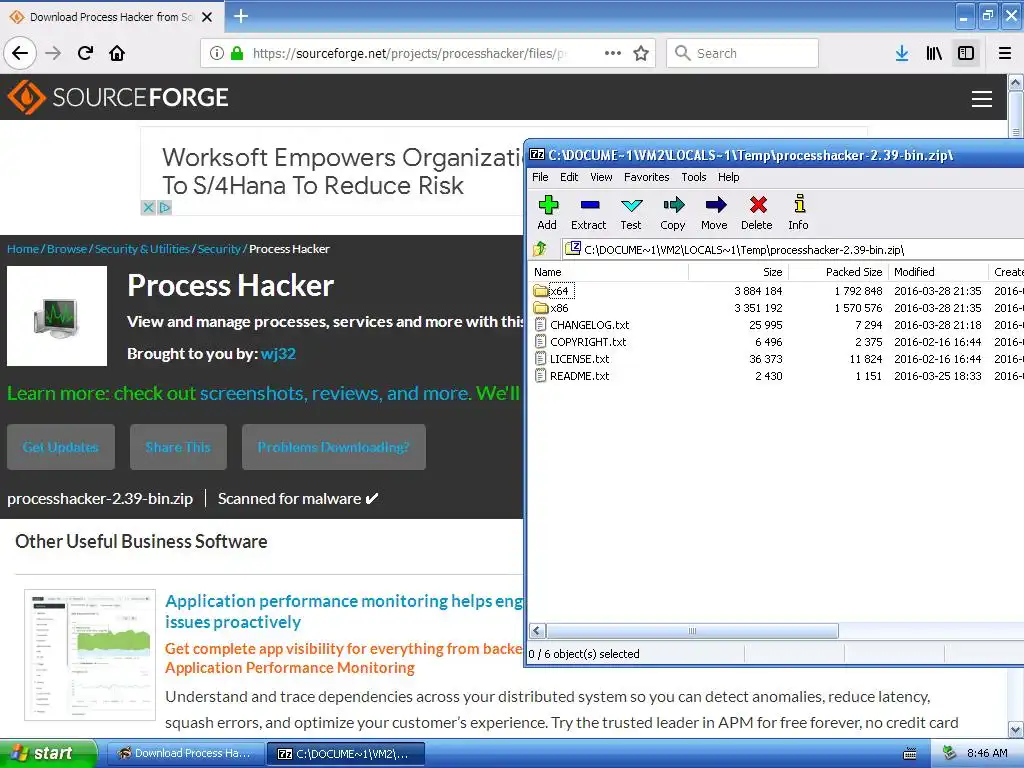Click the 7-Zip archive path field
1024x768 pixels.
pos(793,249)
